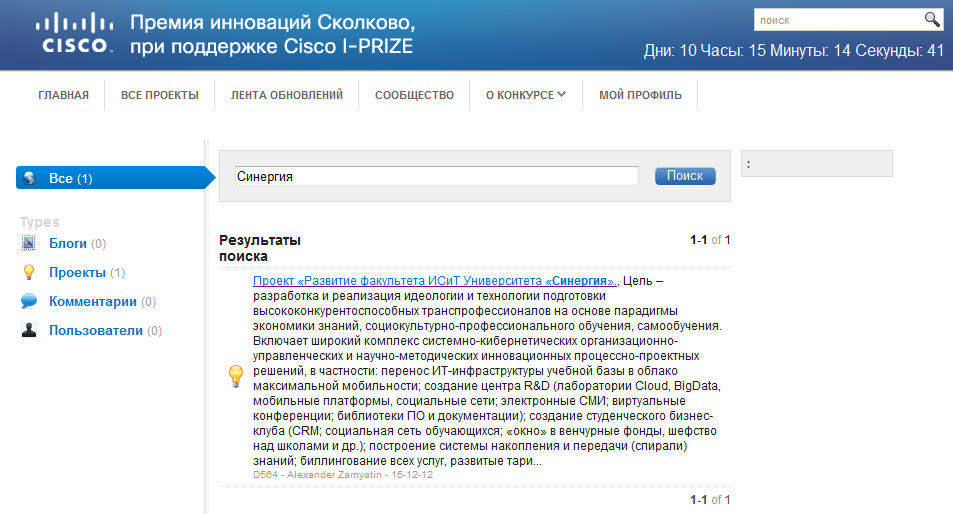Image resolution: width=953 pixels, height=514 pixels.
Task: Open the СООБЩЕСТВО section
Action: click(x=415, y=95)
